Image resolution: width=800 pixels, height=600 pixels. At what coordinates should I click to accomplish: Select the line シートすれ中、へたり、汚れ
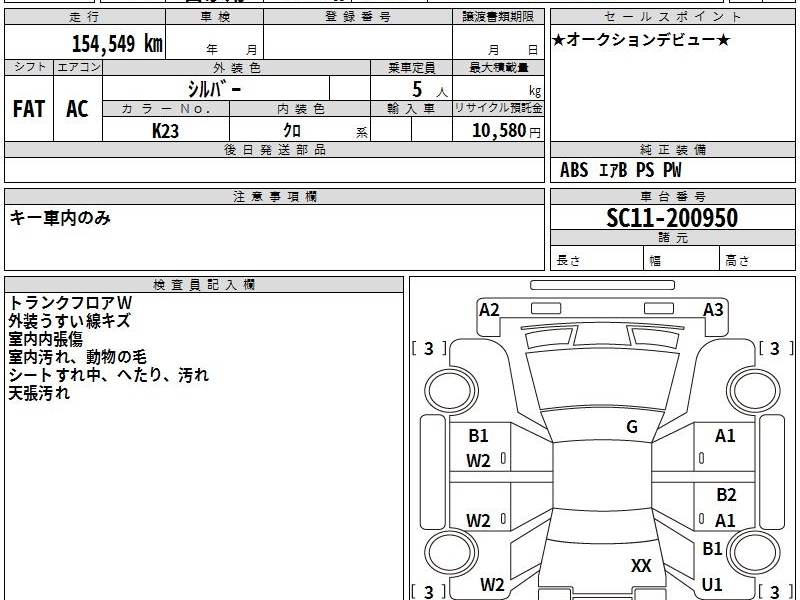109,376
